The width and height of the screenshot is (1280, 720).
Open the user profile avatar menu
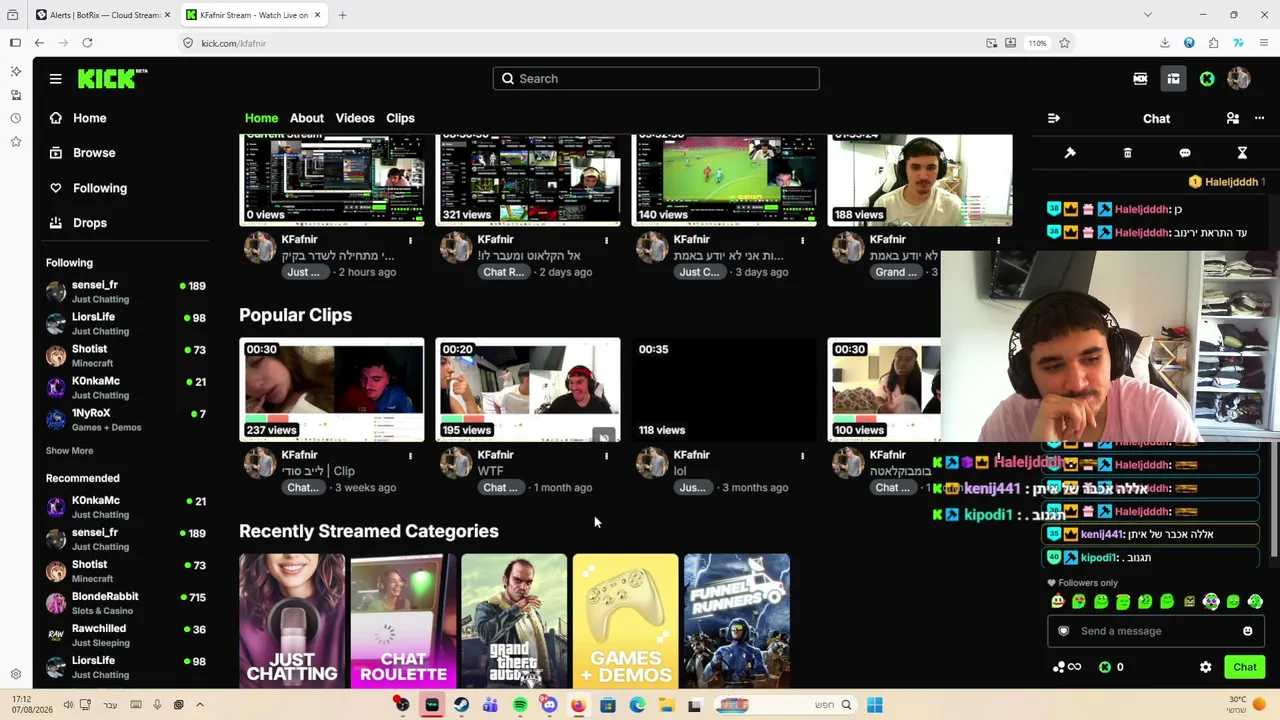pos(1239,79)
